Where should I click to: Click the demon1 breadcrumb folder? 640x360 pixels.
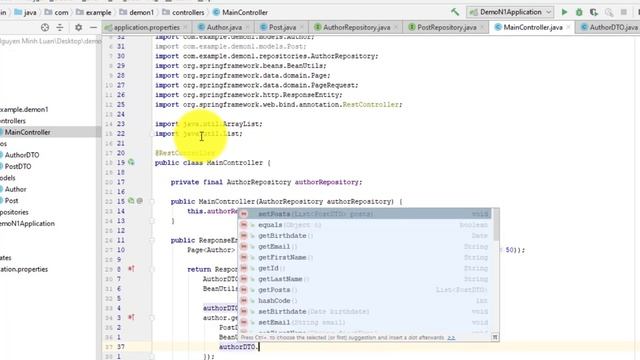(x=137, y=12)
